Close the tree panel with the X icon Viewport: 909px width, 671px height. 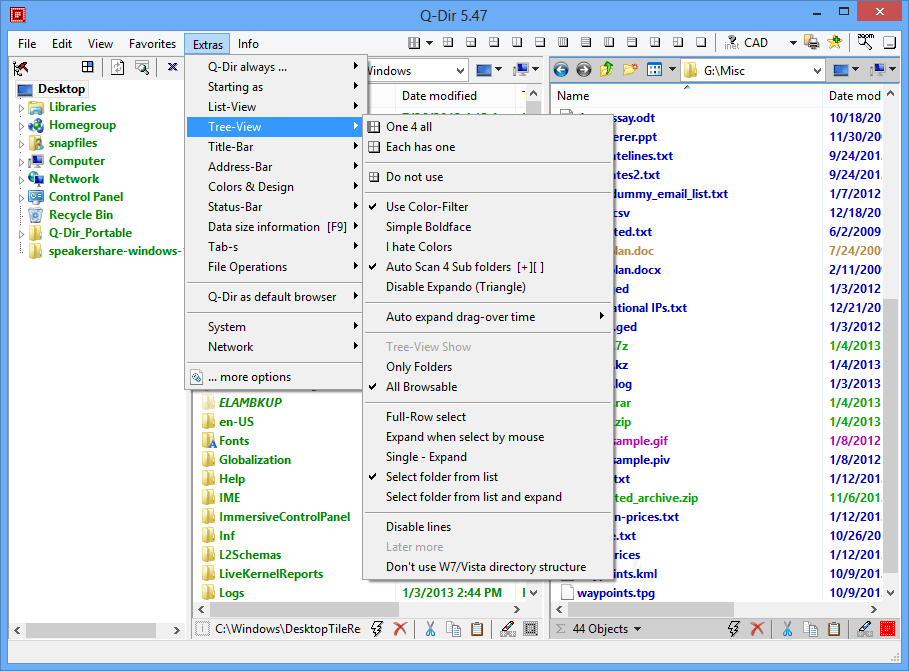(x=172, y=67)
